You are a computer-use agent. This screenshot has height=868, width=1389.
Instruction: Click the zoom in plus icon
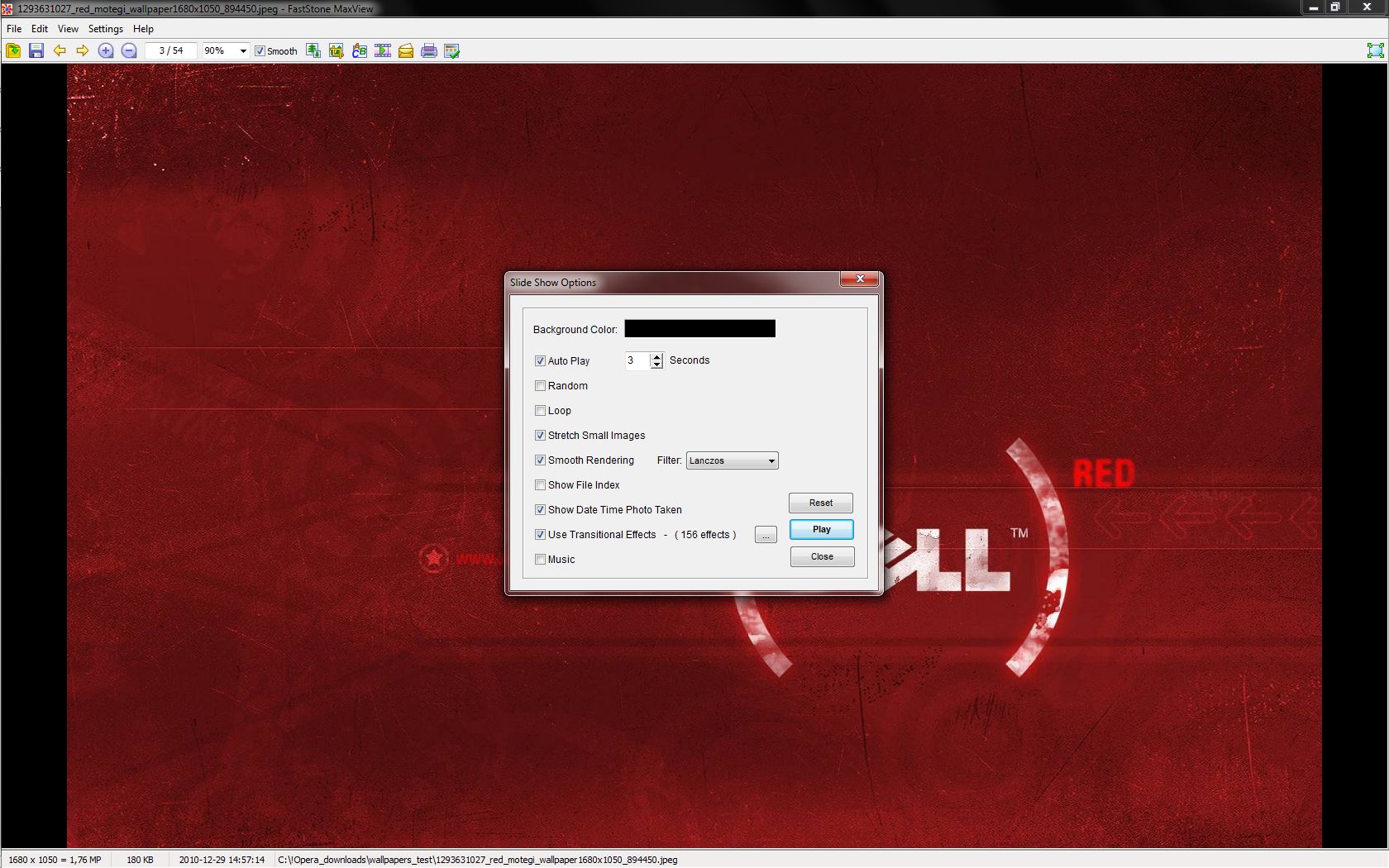[x=106, y=50]
